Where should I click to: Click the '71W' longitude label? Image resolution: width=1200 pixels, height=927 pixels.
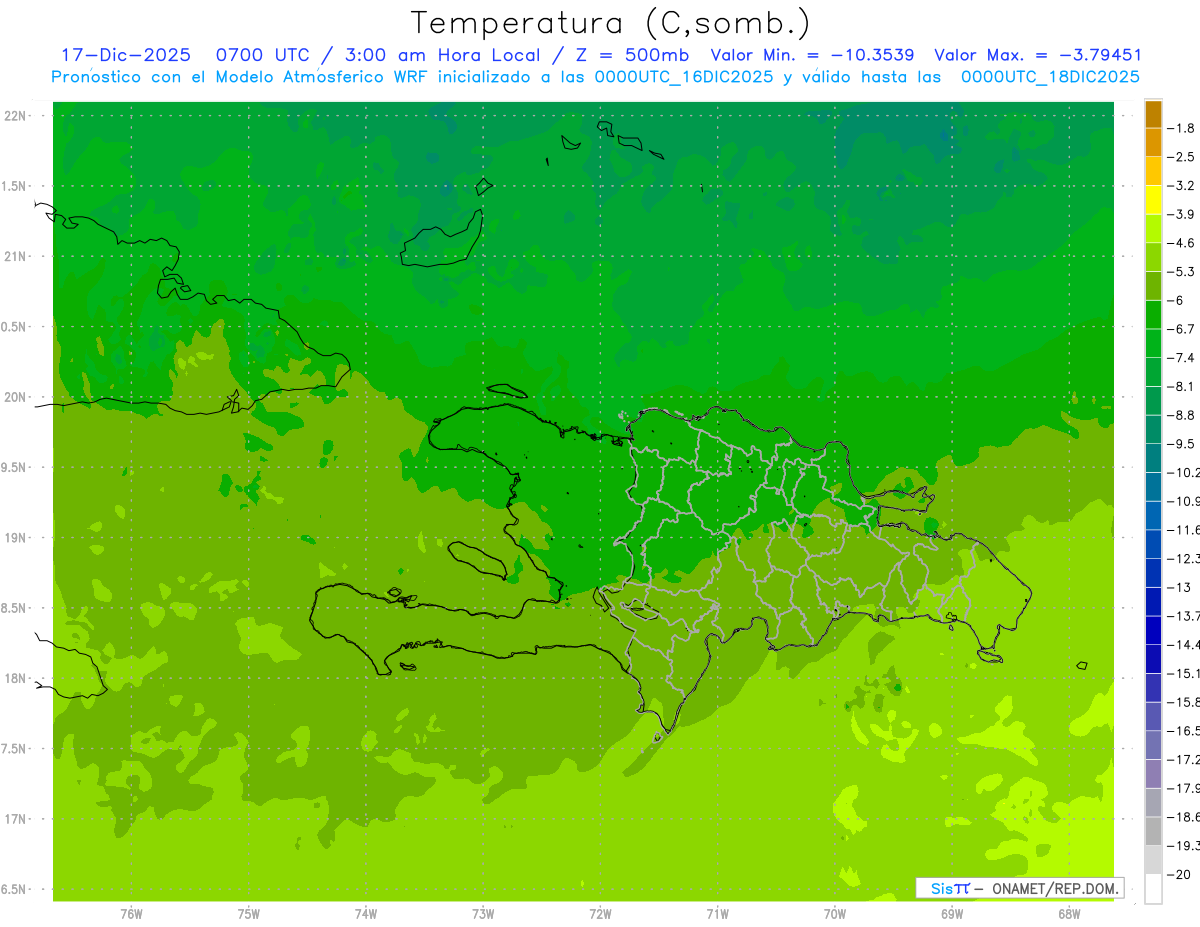click(717, 913)
